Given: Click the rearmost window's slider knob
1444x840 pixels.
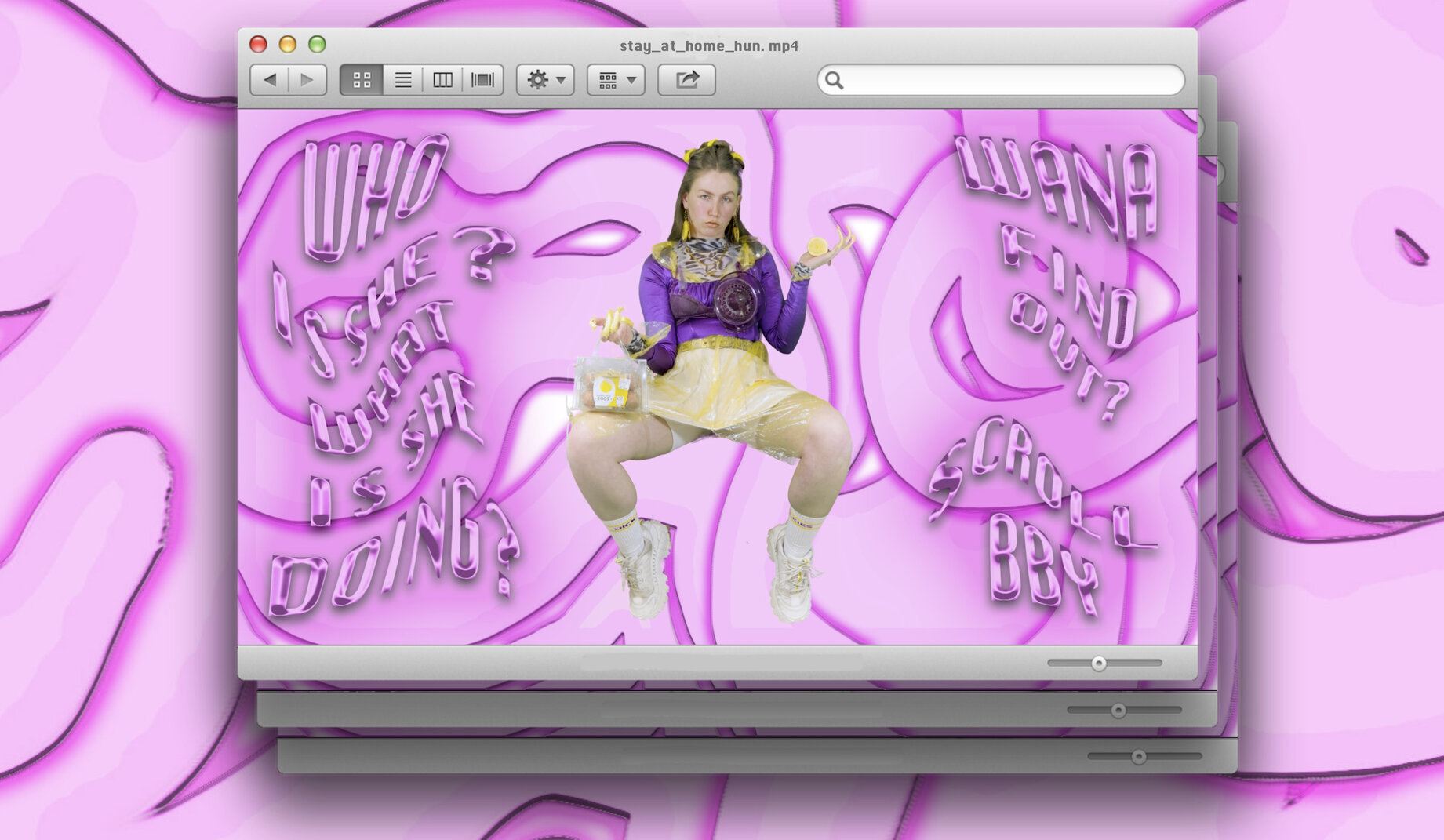Looking at the screenshot, I should tap(1139, 757).
